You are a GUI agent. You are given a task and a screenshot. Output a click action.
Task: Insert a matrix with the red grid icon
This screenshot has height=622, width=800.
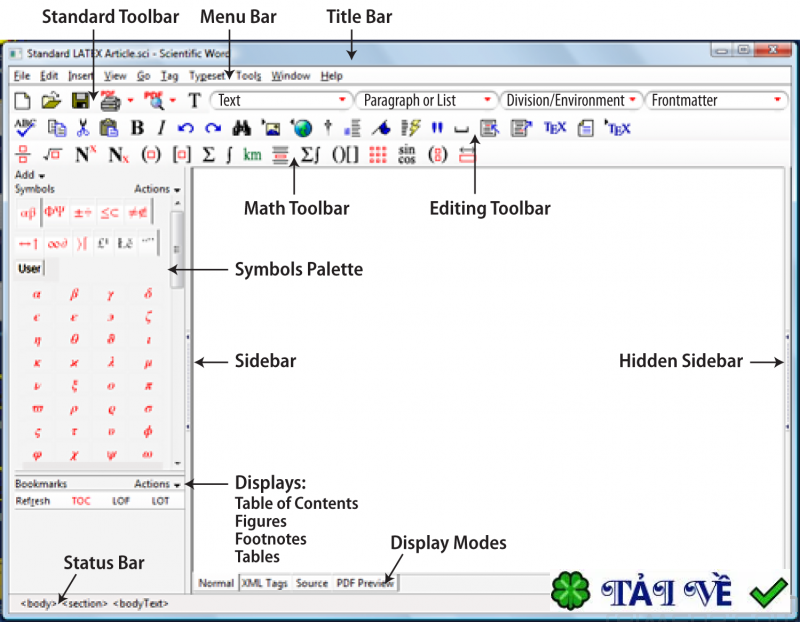pyautogui.click(x=378, y=155)
